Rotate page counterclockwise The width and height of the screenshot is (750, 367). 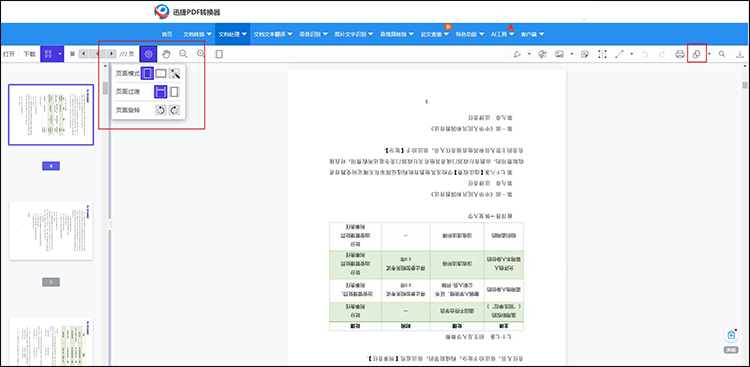tap(161, 110)
